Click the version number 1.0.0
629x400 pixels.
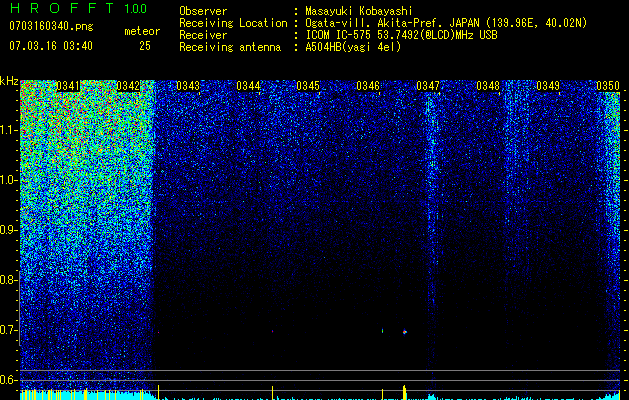pyautogui.click(x=135, y=9)
